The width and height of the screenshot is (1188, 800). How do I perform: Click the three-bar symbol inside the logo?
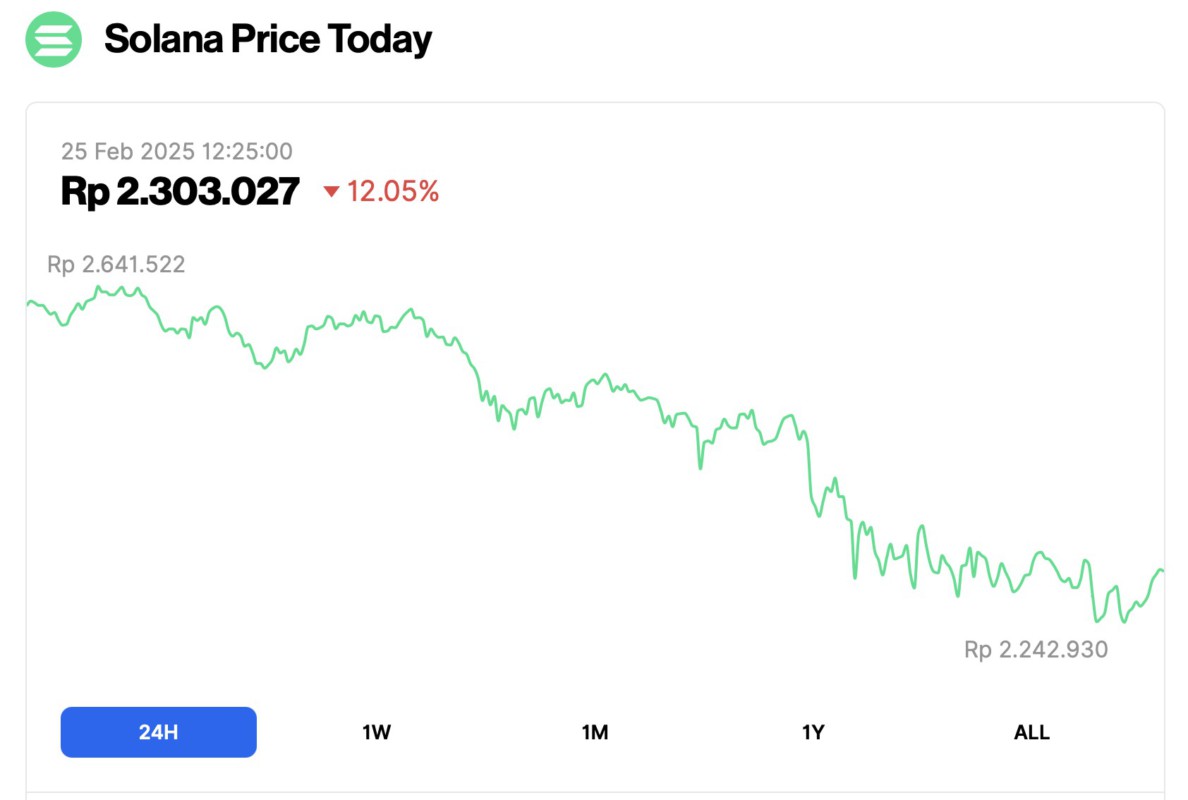(52, 39)
